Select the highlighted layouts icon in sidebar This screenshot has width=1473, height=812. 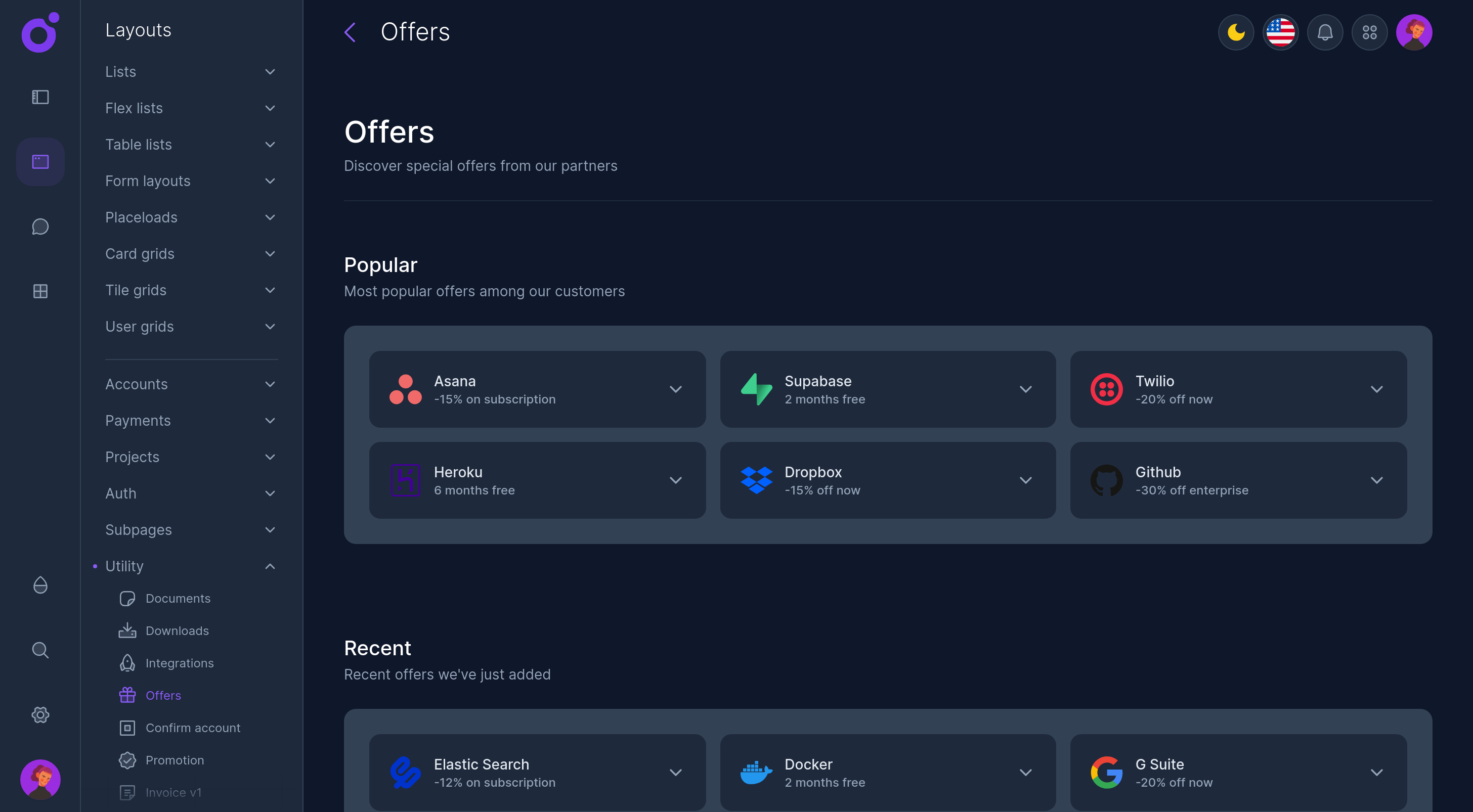point(40,162)
